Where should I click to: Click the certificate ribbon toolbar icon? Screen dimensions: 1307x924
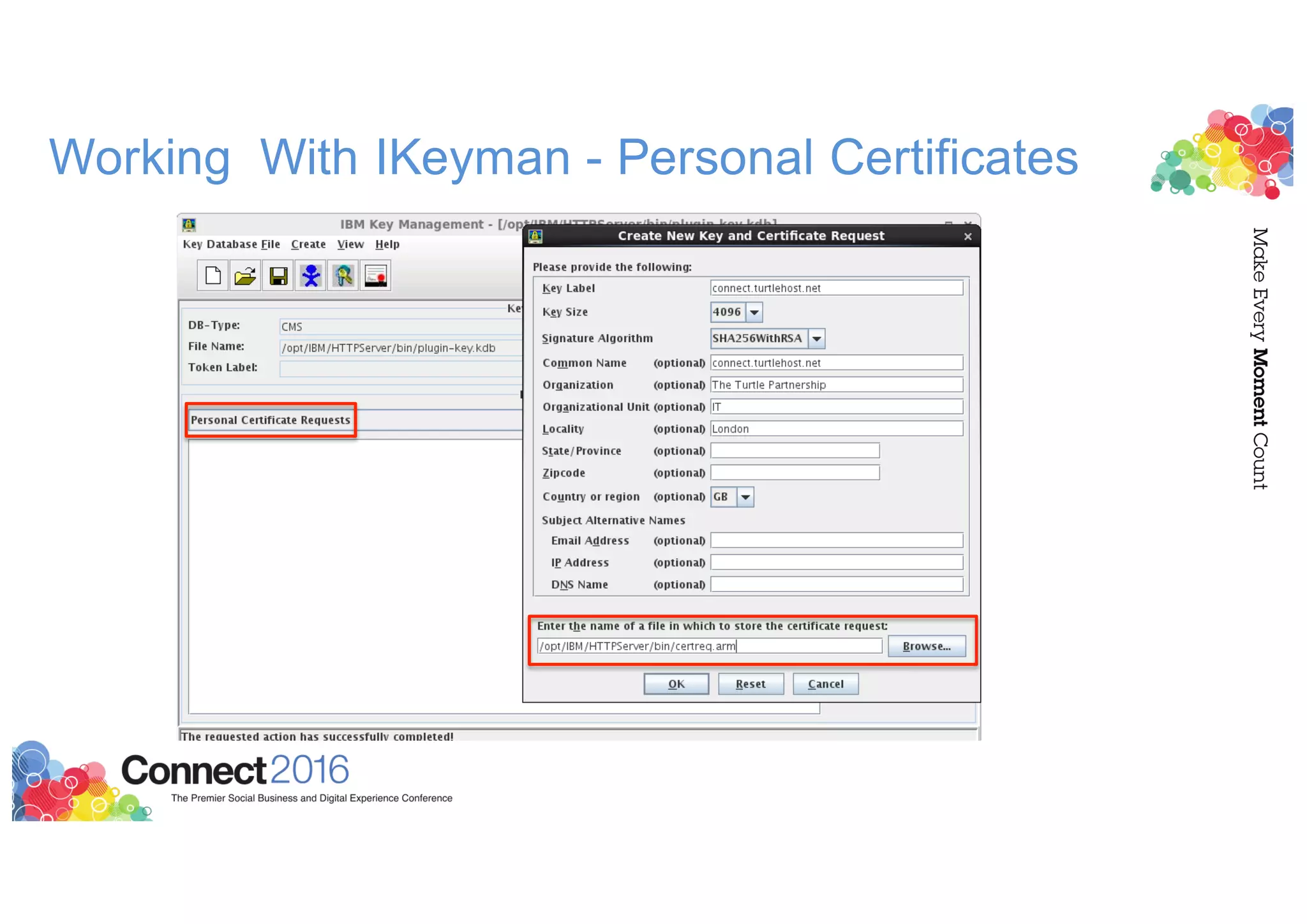pyautogui.click(x=343, y=276)
